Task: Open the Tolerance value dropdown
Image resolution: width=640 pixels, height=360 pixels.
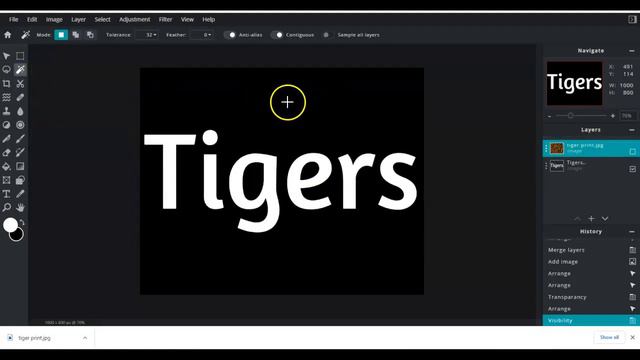Action: click(x=148, y=35)
